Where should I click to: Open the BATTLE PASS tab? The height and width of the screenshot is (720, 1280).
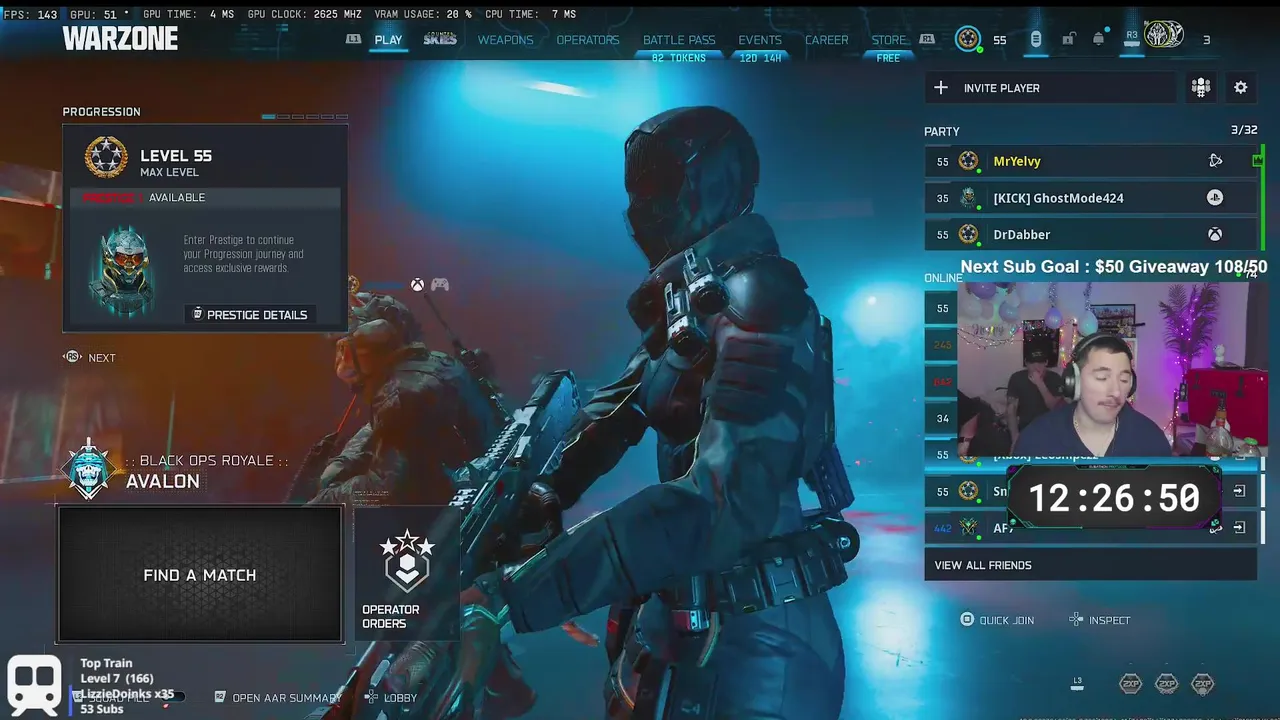679,40
